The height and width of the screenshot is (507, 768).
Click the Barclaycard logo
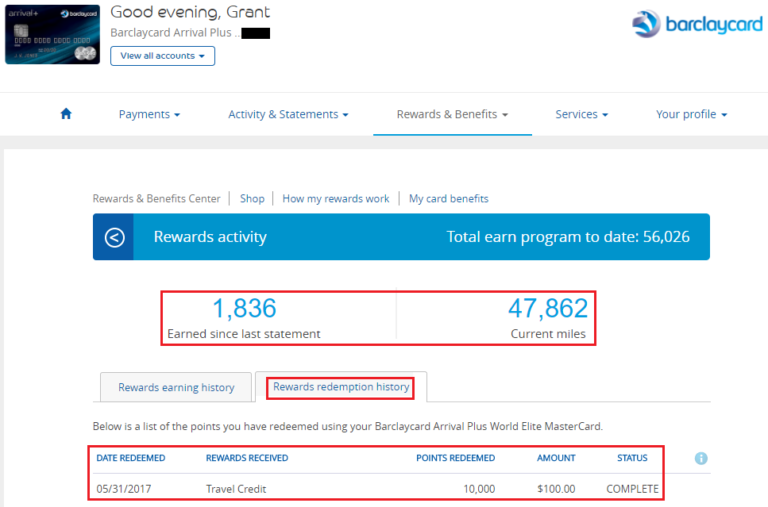pos(697,24)
